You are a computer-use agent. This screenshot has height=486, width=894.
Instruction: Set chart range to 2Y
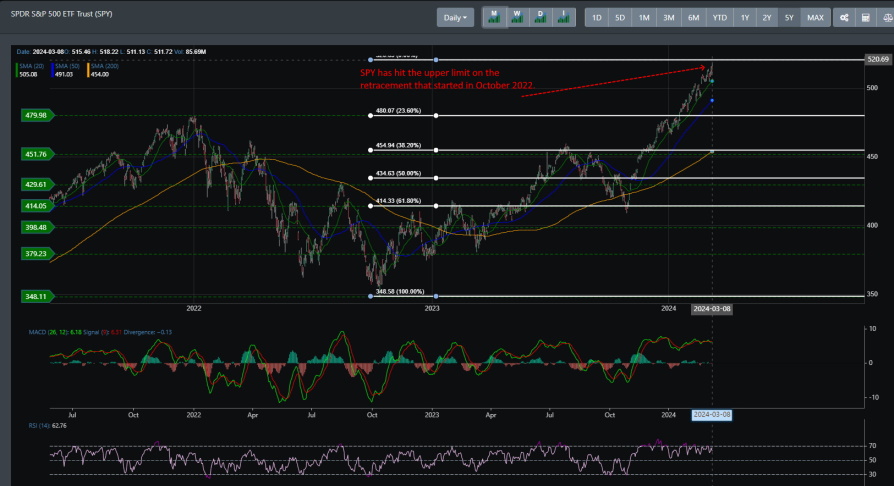(x=767, y=18)
